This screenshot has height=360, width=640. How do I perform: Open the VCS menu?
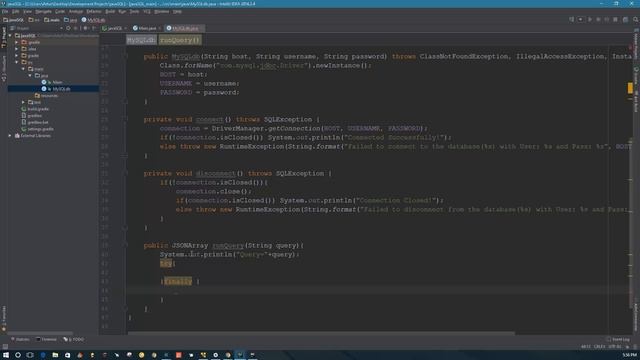(x=147, y=12)
